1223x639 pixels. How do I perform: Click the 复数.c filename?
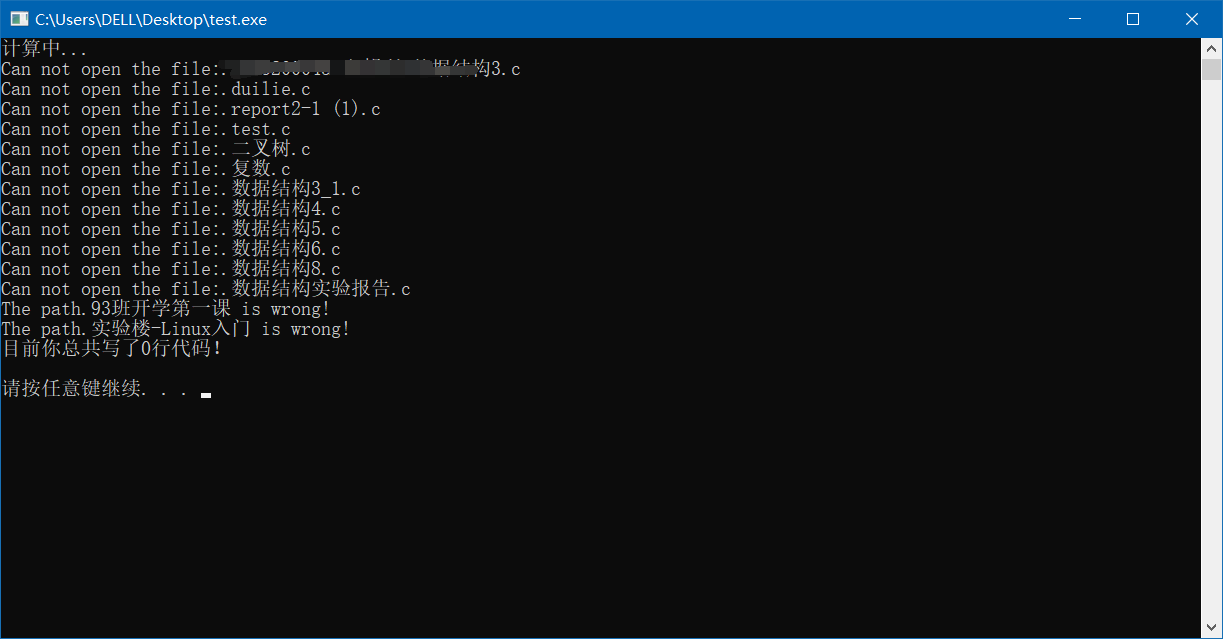pos(260,169)
